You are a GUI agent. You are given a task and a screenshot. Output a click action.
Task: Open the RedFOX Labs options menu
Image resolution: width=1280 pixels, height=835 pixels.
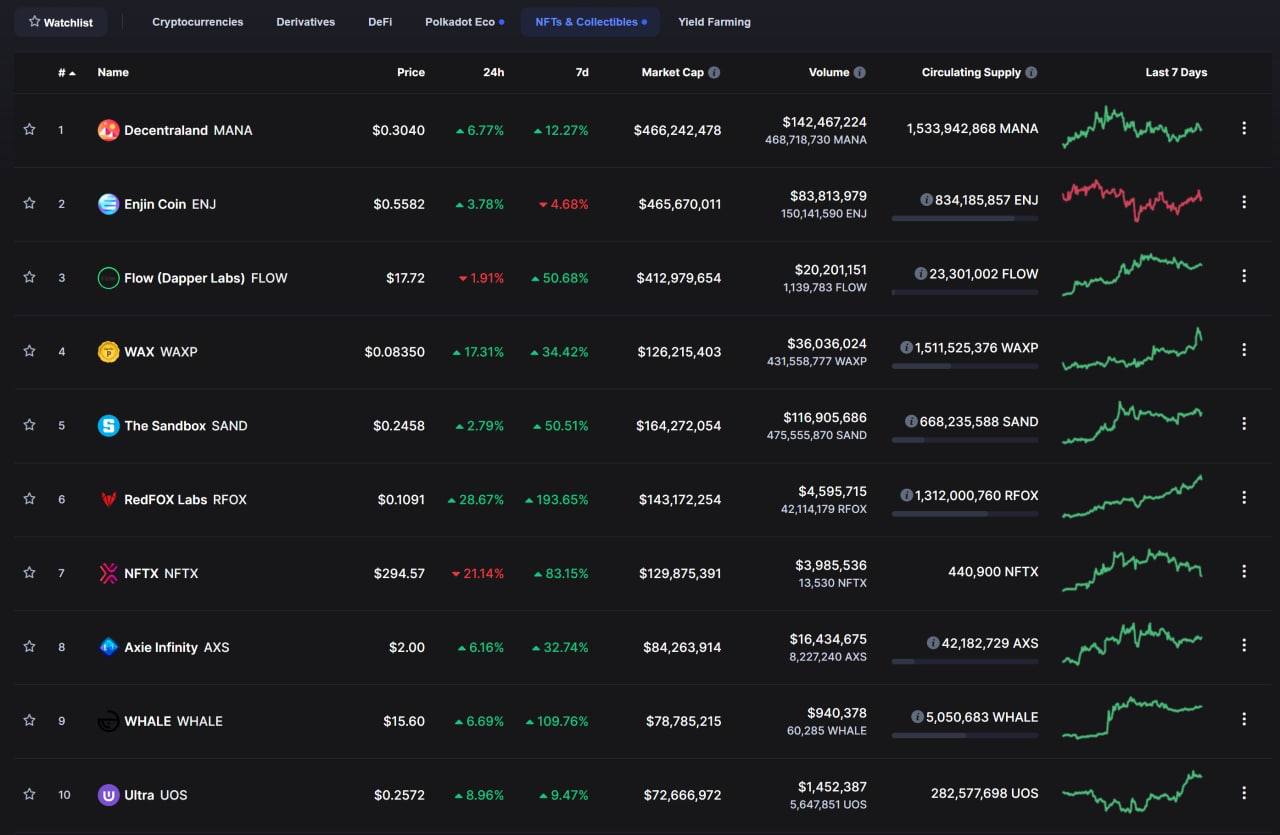(1244, 497)
